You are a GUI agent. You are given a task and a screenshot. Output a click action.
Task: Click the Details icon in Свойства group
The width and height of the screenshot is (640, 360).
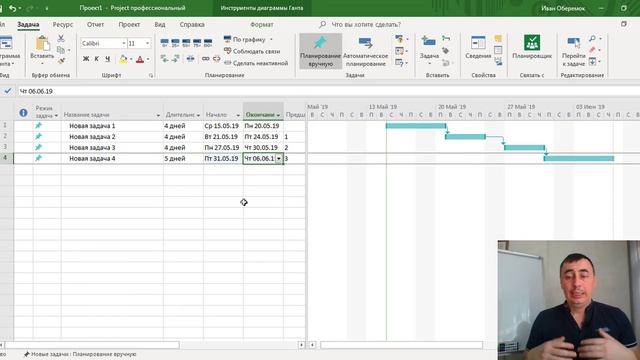click(498, 50)
